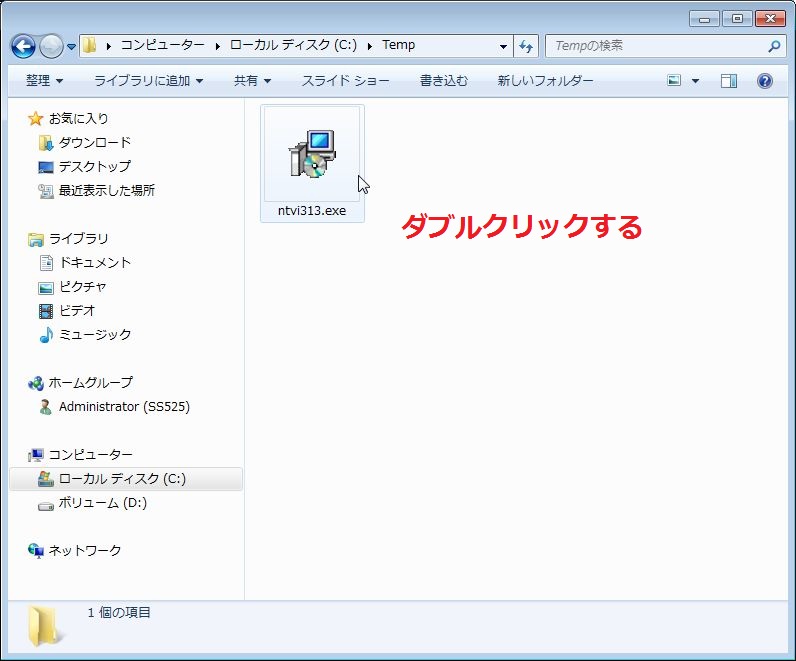Open the 整理 dropdown menu

point(44,81)
